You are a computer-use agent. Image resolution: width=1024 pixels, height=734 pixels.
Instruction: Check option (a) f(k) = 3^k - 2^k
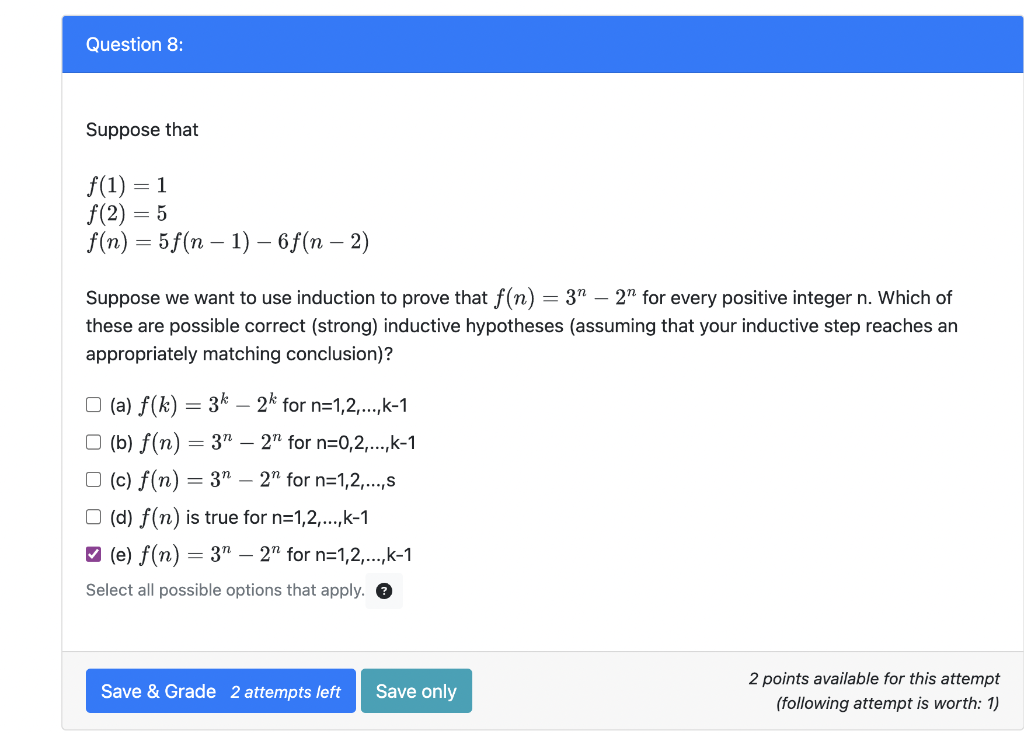[x=93, y=404]
